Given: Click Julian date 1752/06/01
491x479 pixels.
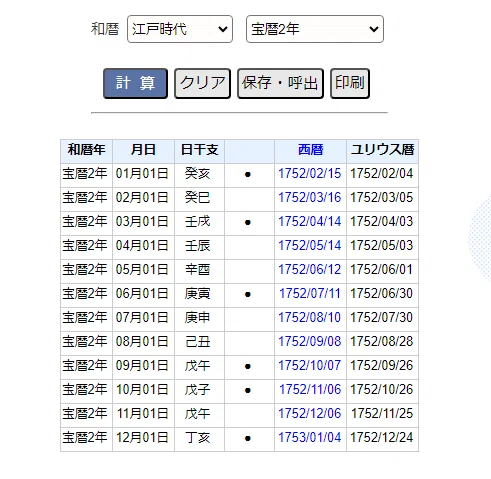Looking at the screenshot, I should pyautogui.click(x=382, y=270).
